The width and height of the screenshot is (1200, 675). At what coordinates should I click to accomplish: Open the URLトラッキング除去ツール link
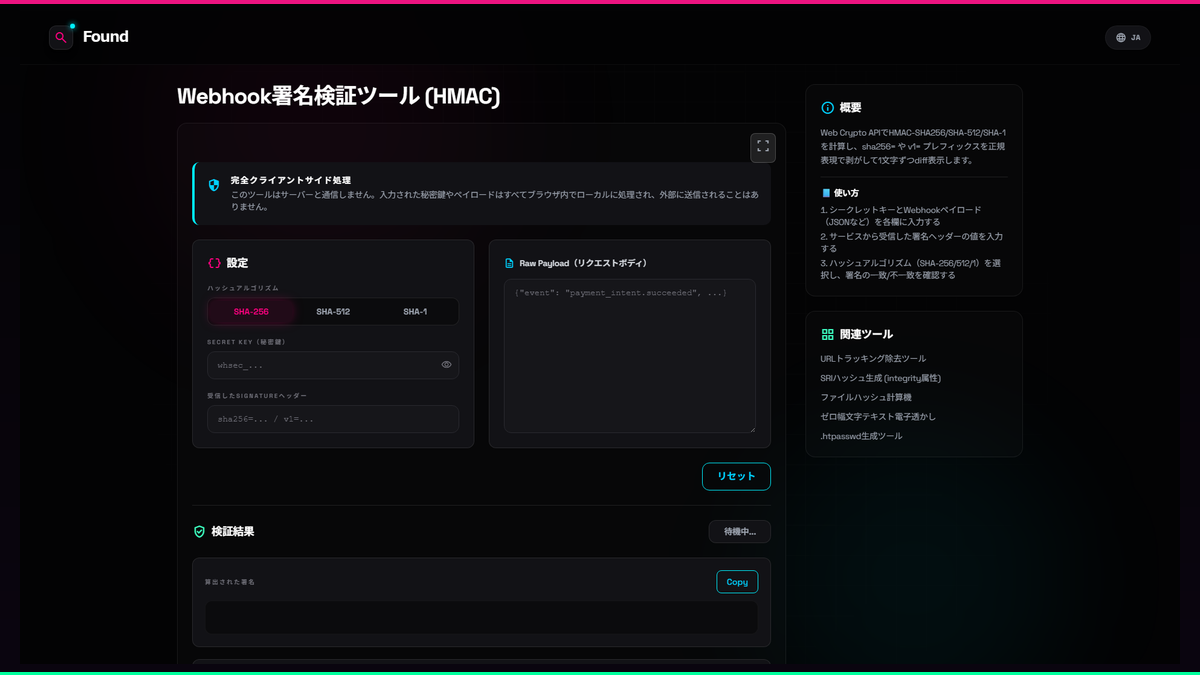[873, 358]
